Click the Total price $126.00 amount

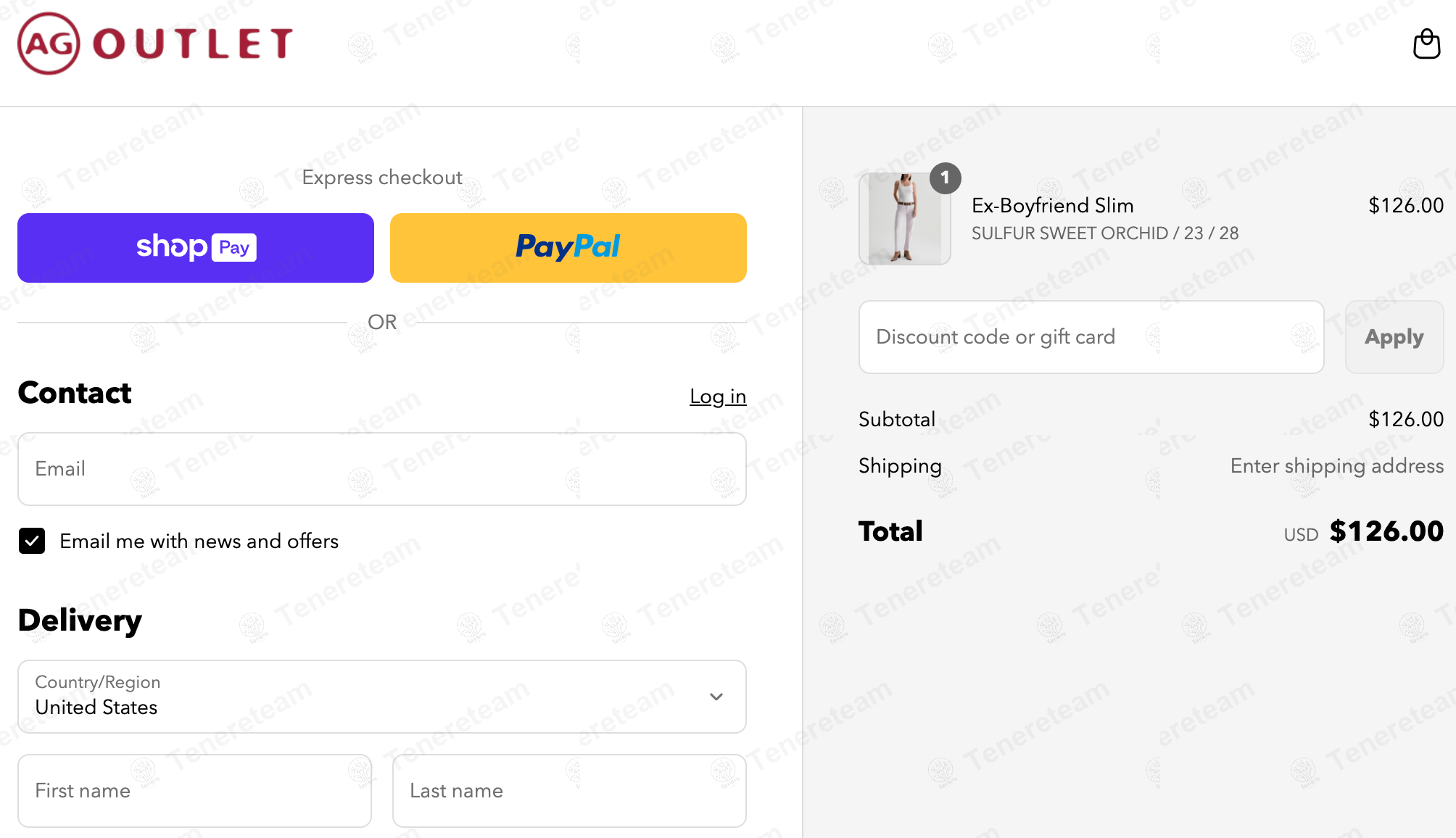[x=1386, y=531]
